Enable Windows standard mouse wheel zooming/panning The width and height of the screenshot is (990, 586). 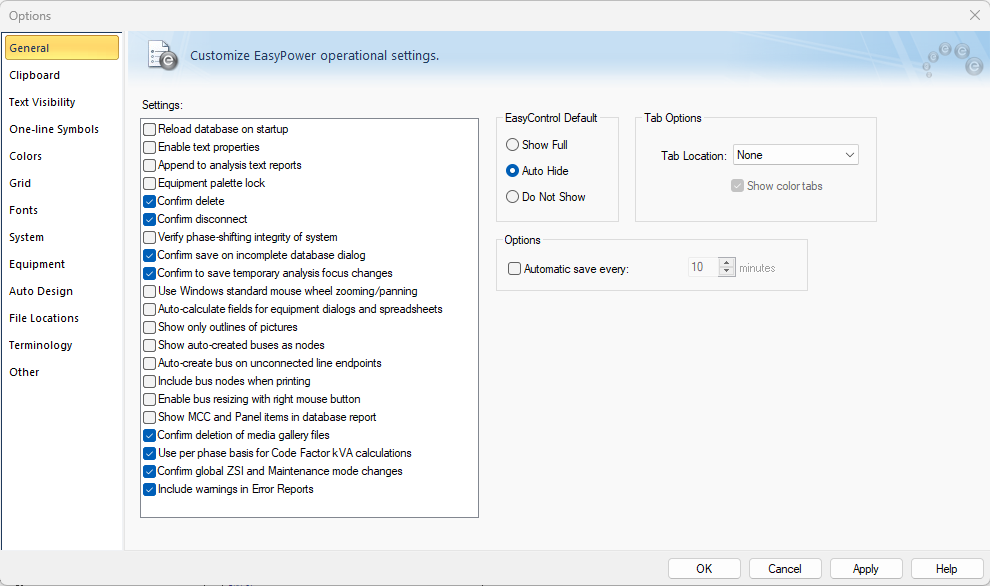[150, 291]
